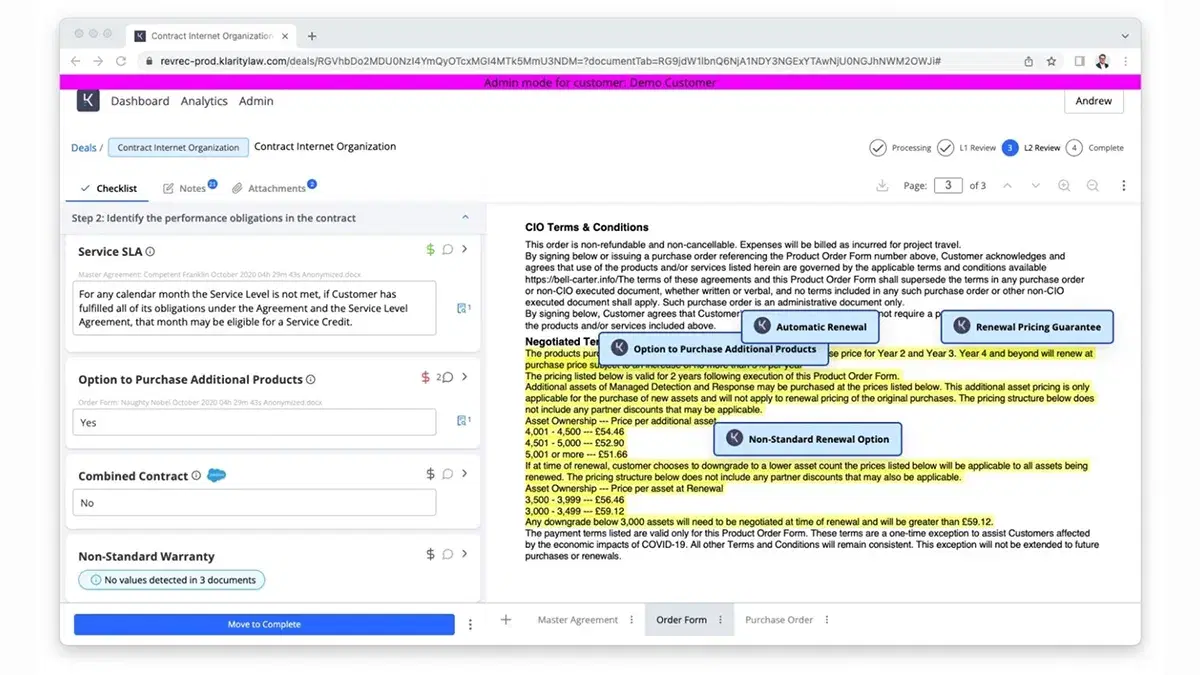Click the Combined Contract value field showing No
This screenshot has height=675, width=1200.
coord(254,503)
